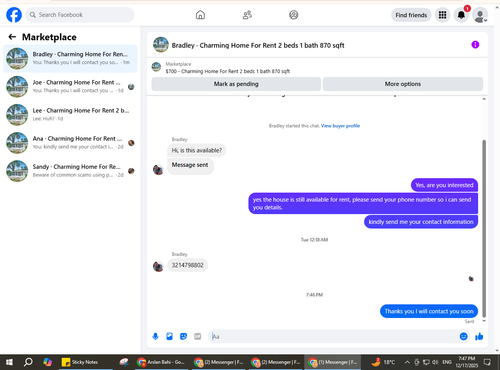500x370 pixels.
Task: Click the purple conversation info icon
Action: (x=475, y=45)
